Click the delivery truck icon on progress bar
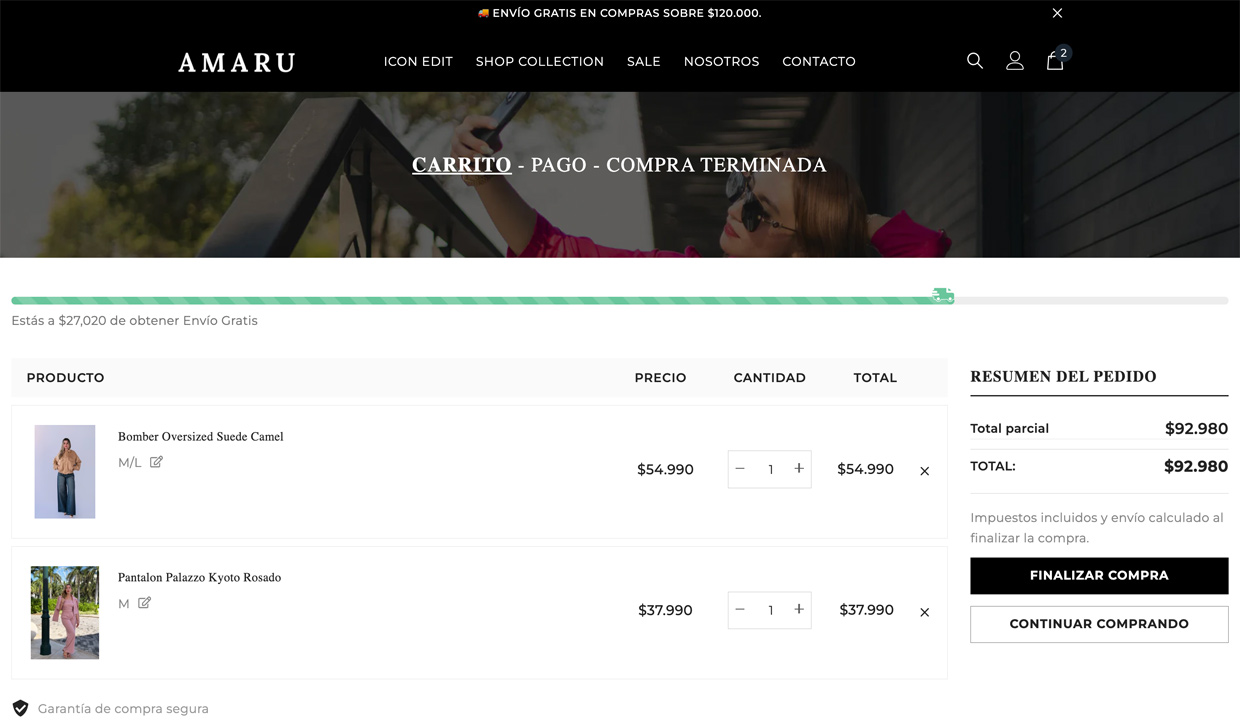Screen dimensions: 1240x720 pos(943,295)
